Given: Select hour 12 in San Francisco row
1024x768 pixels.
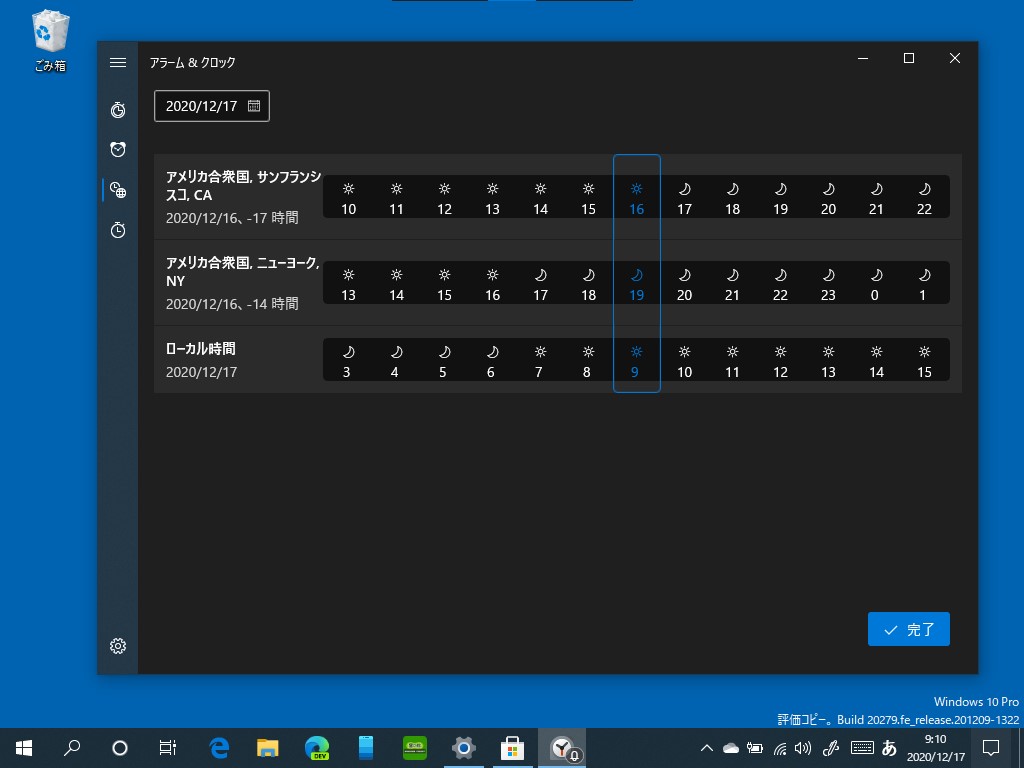Looking at the screenshot, I should click(x=445, y=199).
